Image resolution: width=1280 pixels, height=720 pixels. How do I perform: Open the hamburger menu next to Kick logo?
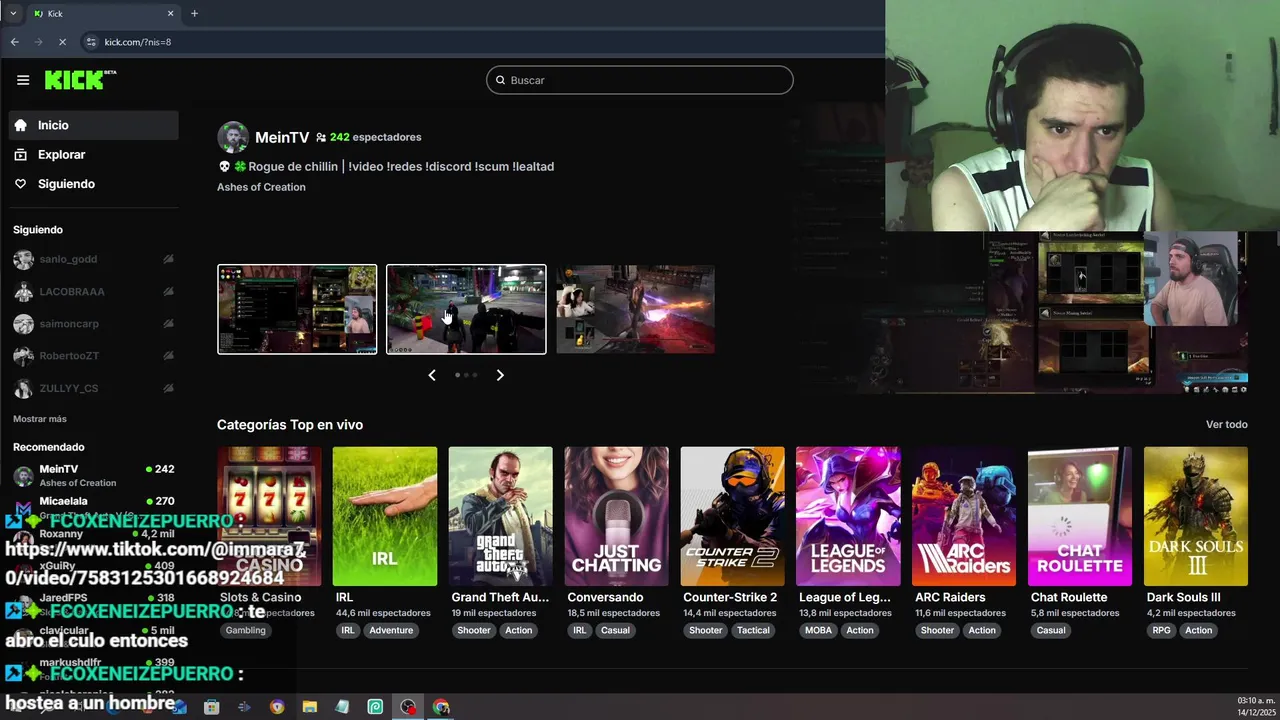coord(23,80)
